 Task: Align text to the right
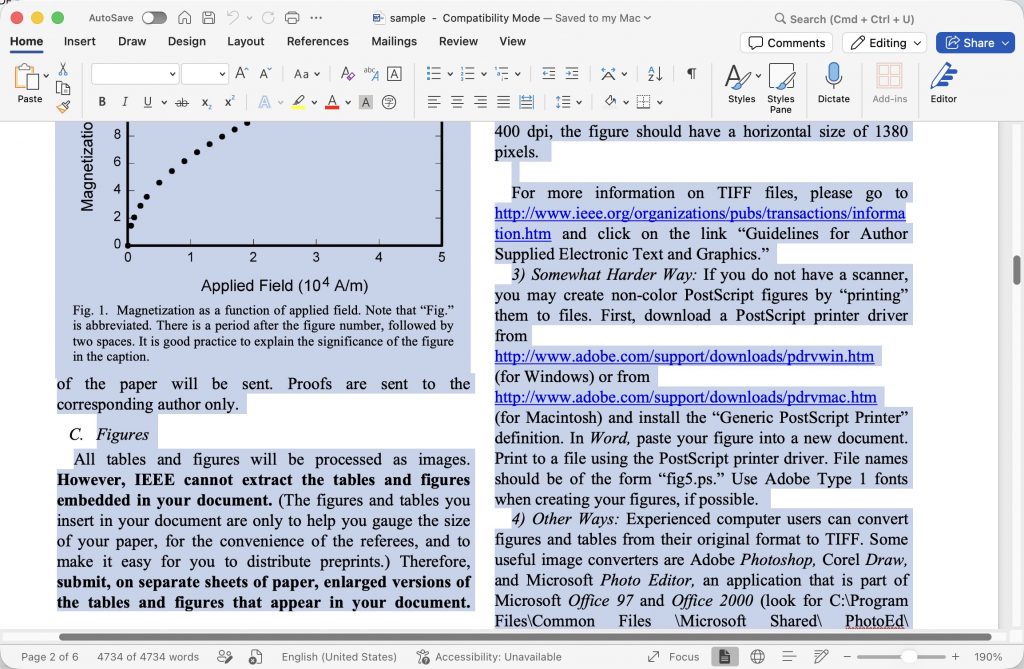pyautogui.click(x=480, y=103)
